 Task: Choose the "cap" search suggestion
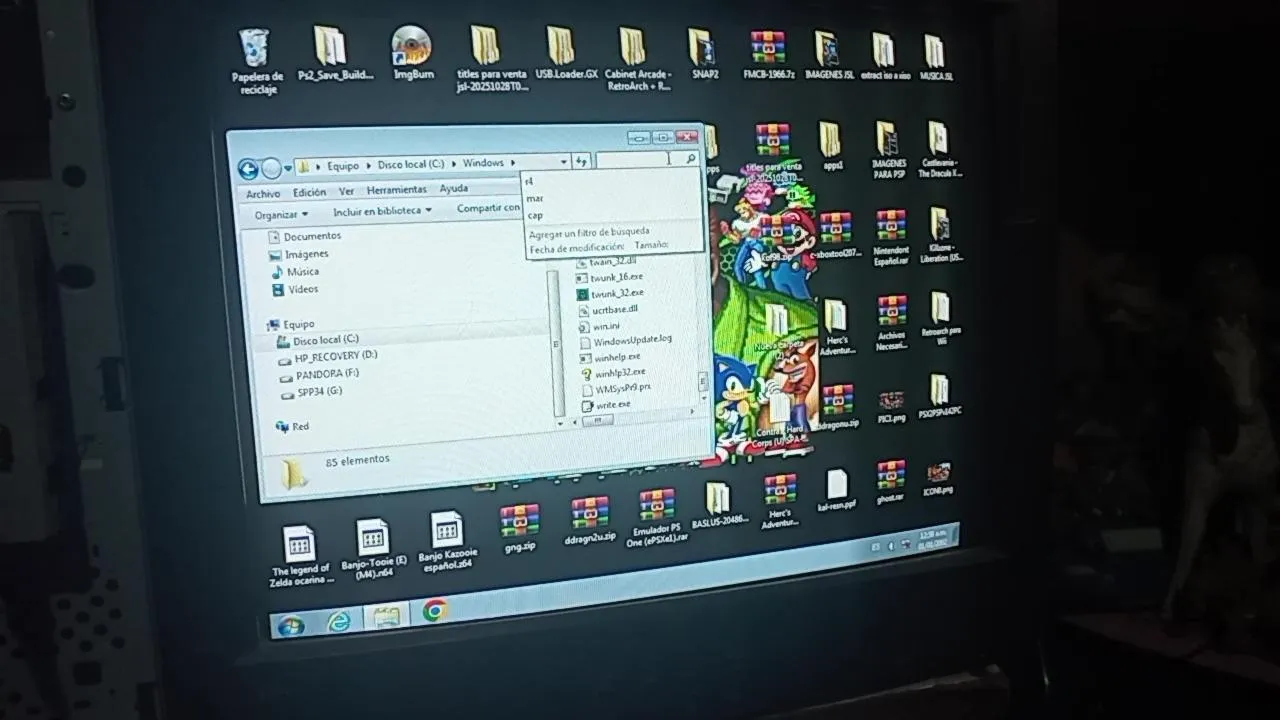tap(535, 215)
